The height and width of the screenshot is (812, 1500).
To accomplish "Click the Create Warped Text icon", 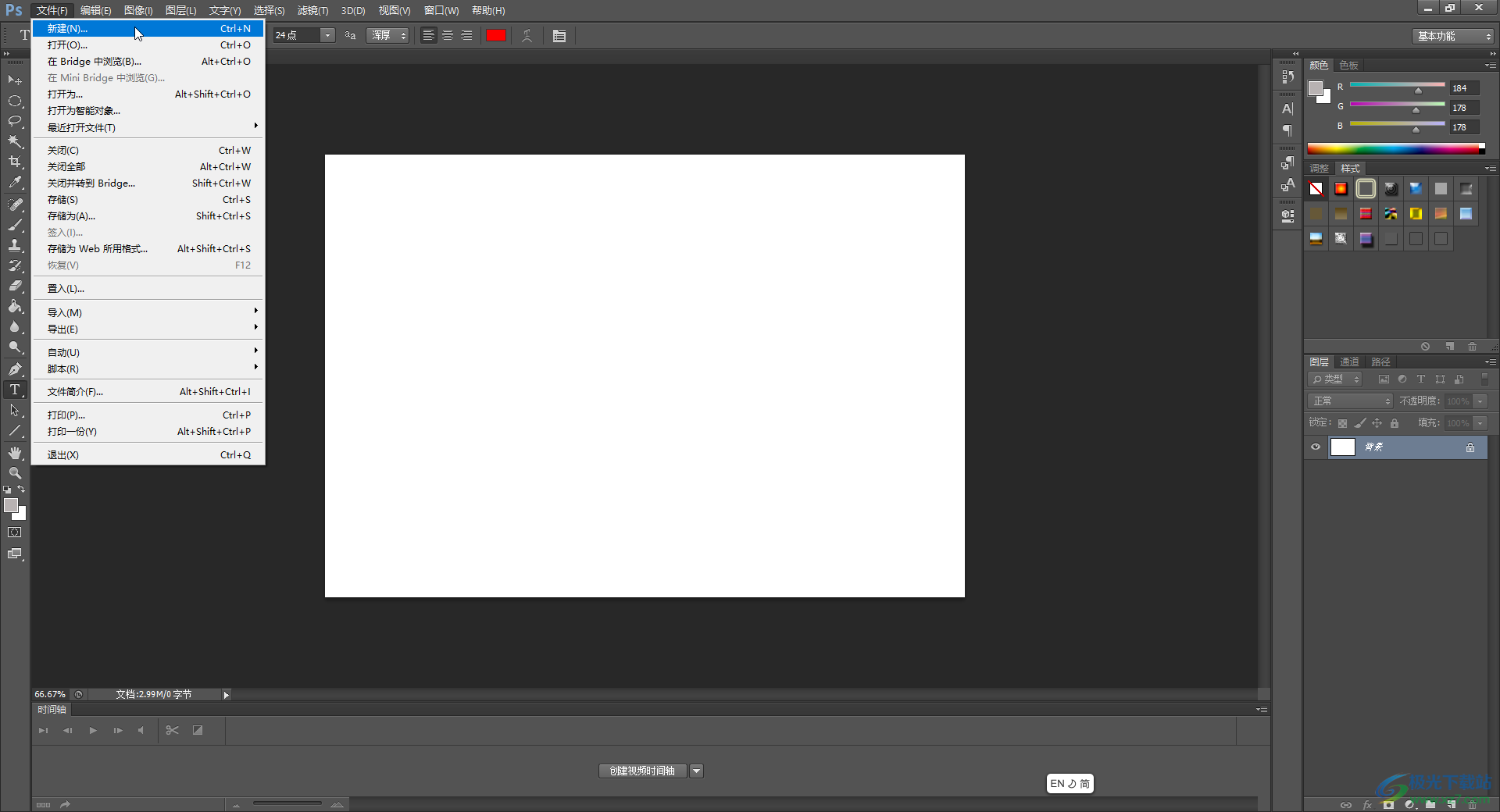I will tap(527, 35).
